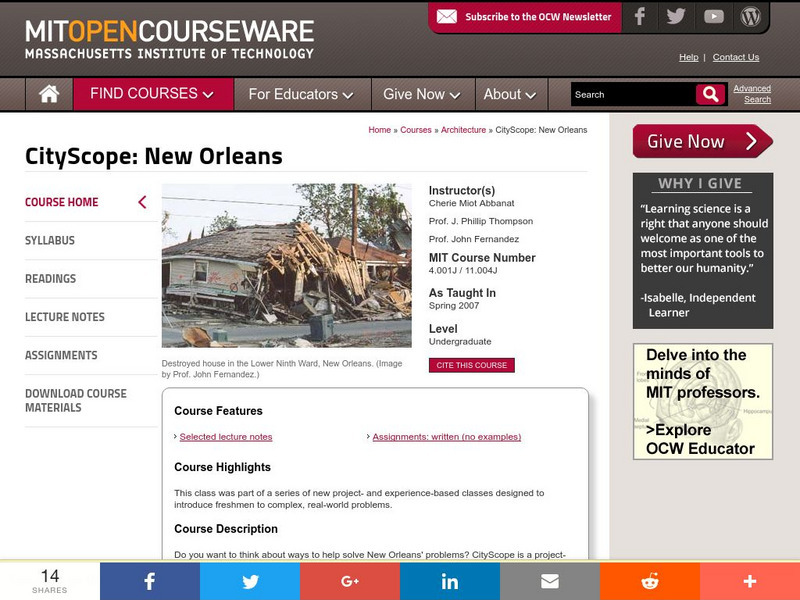Open the Help link
The width and height of the screenshot is (800, 600).
688,57
